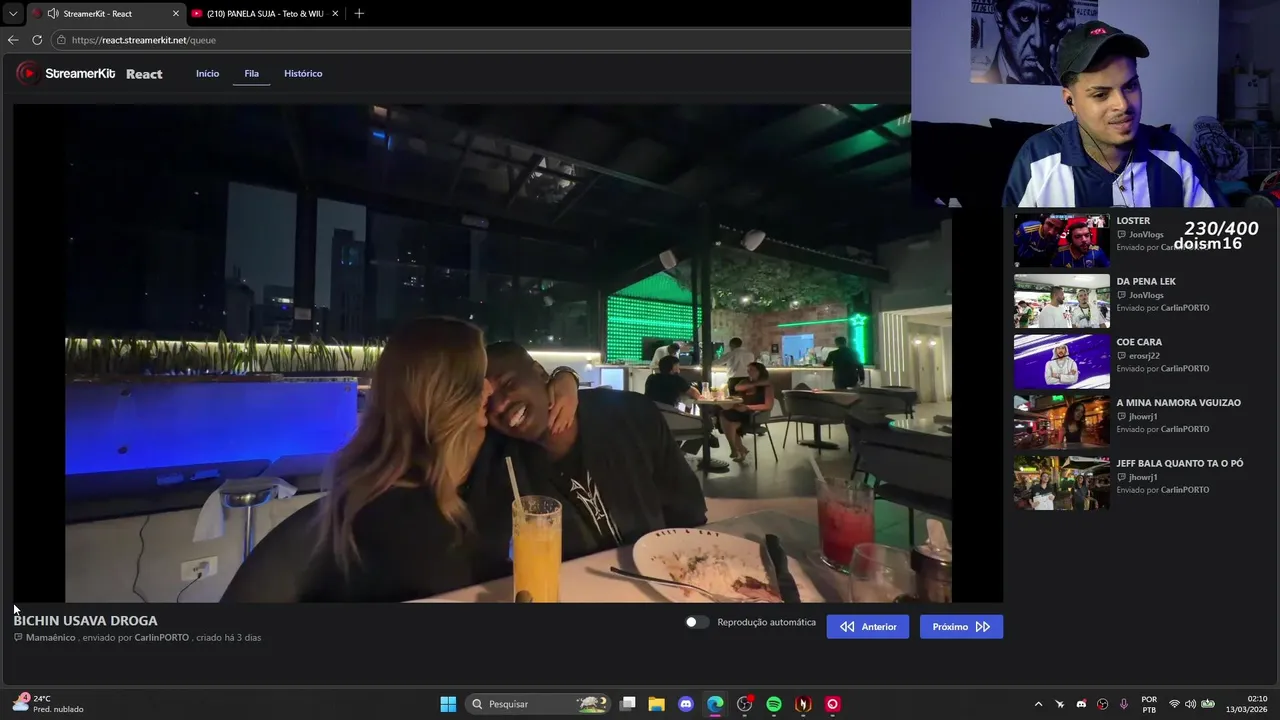The width and height of the screenshot is (1280, 720).
Task: Open the DA PENA LEK thumbnail
Action: pos(1062,301)
